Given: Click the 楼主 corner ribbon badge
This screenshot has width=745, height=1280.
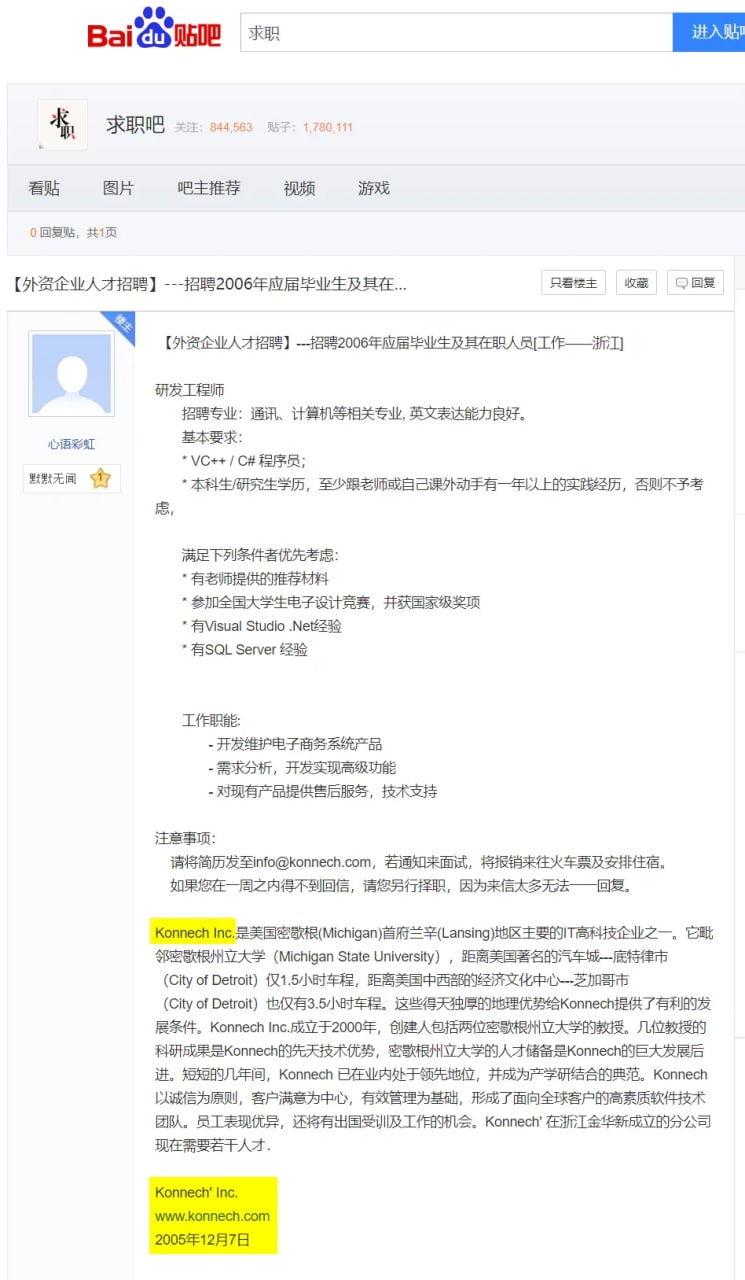Looking at the screenshot, I should click(120, 325).
